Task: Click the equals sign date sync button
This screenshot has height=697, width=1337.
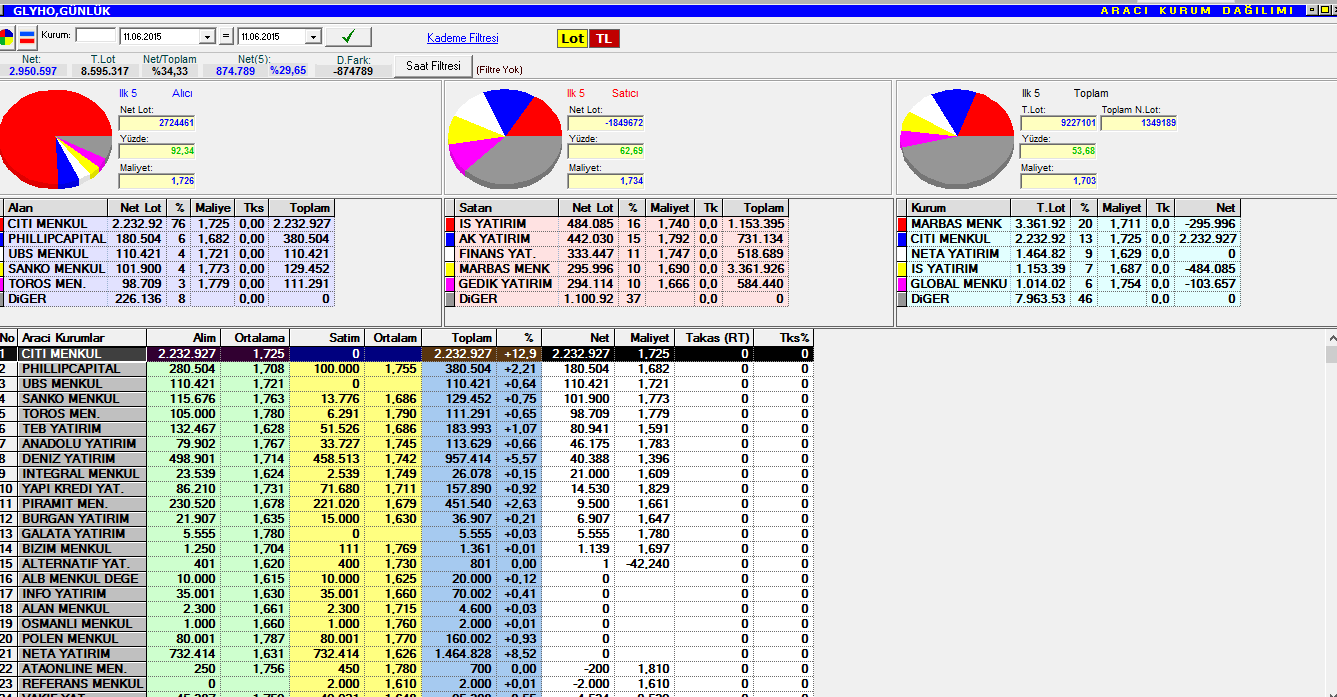Action: pyautogui.click(x=226, y=36)
